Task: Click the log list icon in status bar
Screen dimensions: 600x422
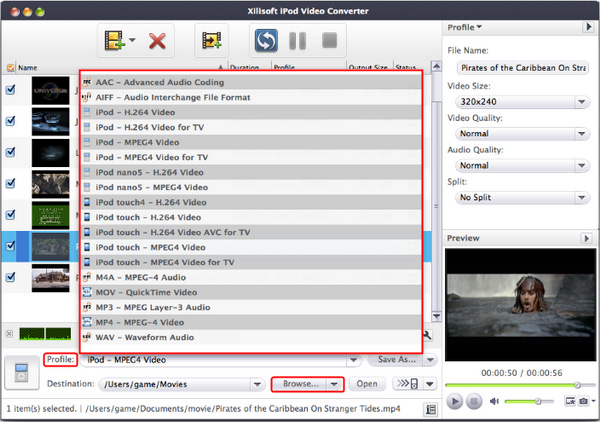Action: (x=430, y=409)
